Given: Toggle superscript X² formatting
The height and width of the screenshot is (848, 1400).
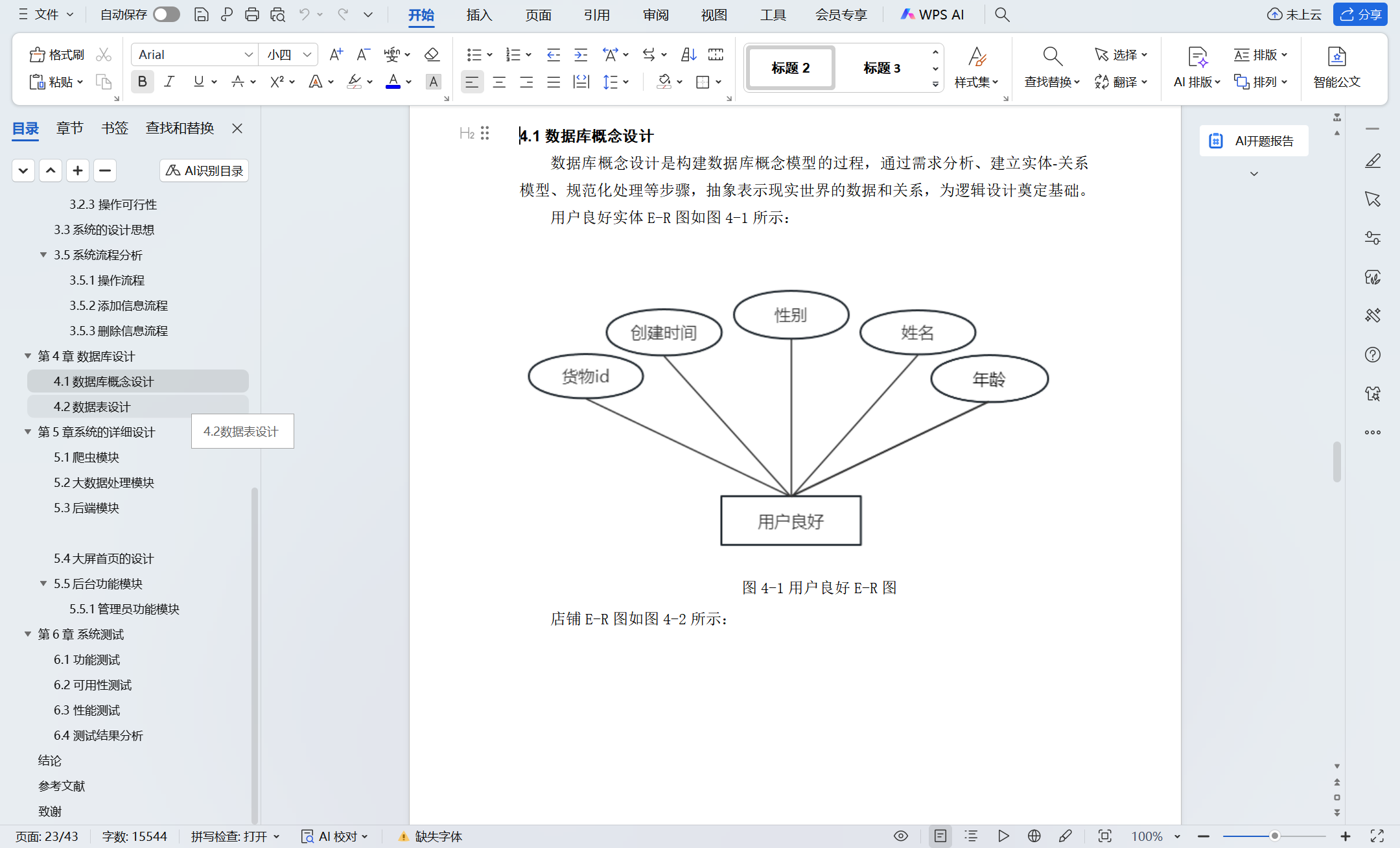Looking at the screenshot, I should click(277, 82).
